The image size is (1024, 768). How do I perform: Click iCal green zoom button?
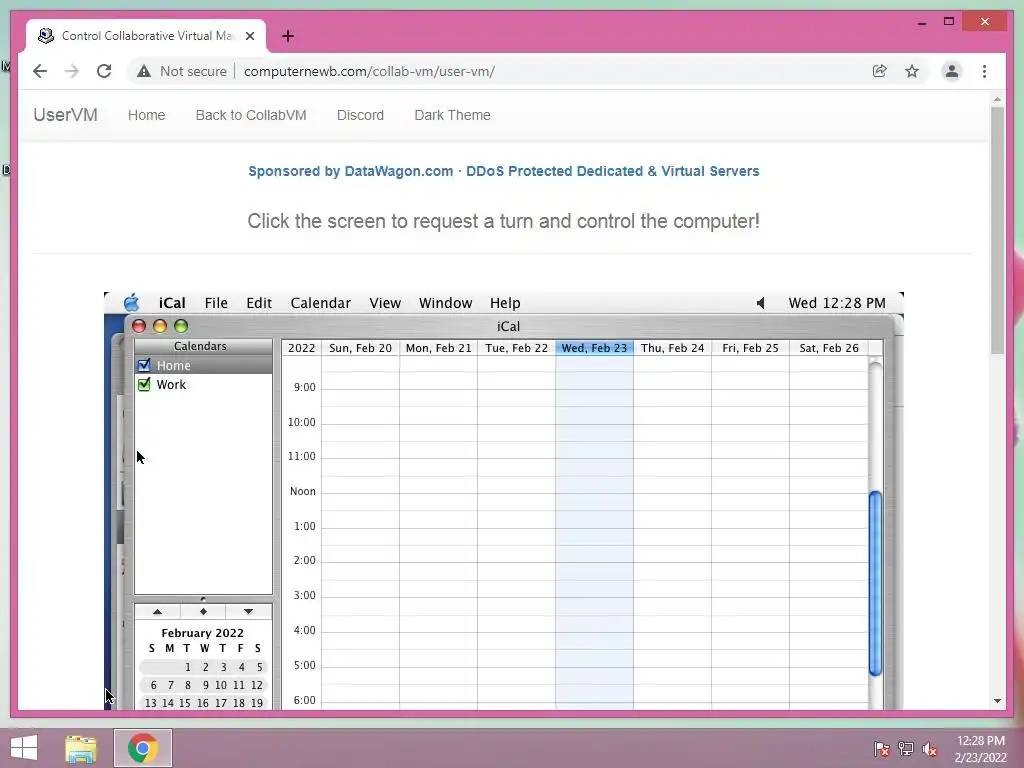coord(181,326)
